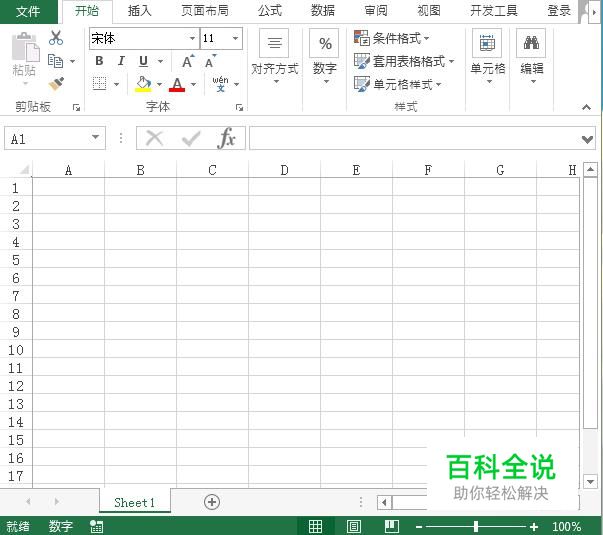603x535 pixels.
Task: Toggle Underline formatting
Action: (143, 61)
